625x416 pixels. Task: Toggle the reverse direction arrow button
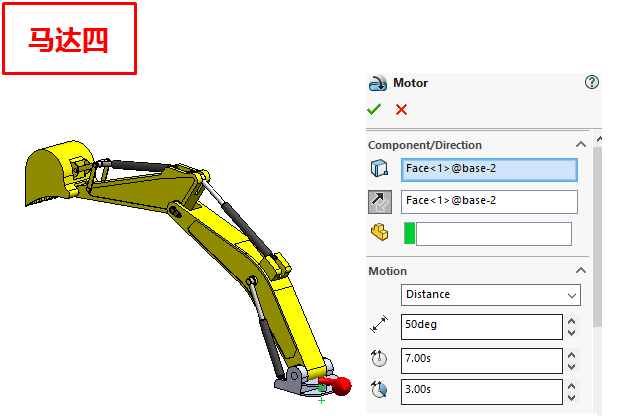(x=380, y=202)
